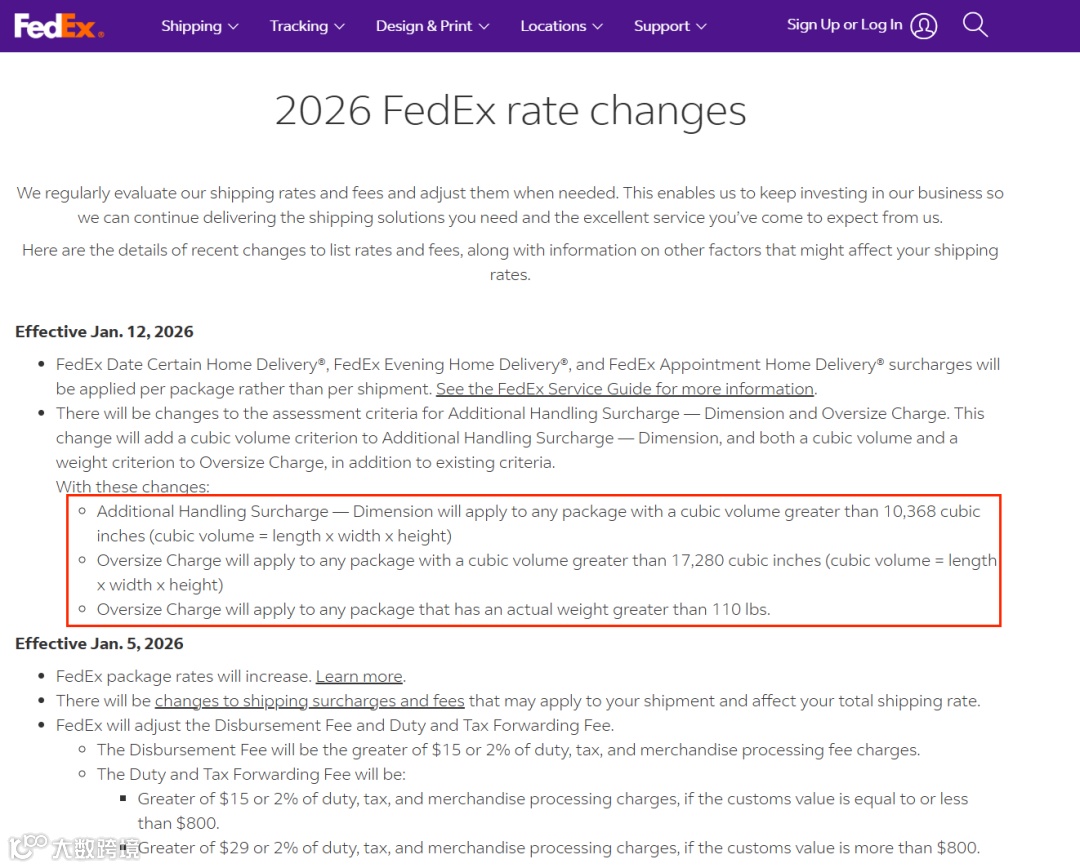1080x868 pixels.
Task: Select the Shipping menu label
Action: pyautogui.click(x=191, y=26)
